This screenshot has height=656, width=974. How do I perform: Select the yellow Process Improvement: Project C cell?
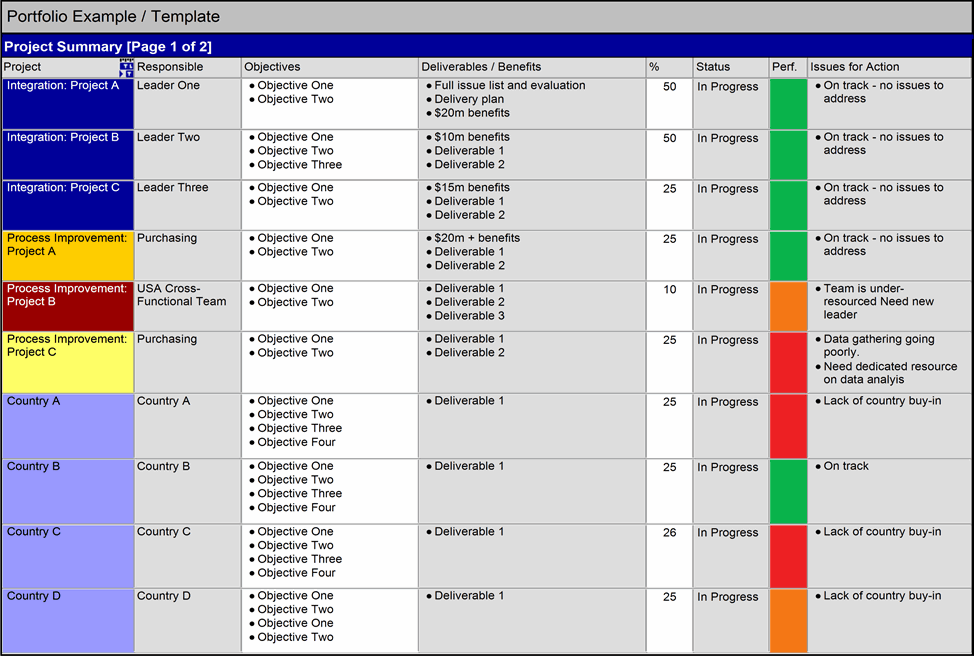[x=68, y=362]
